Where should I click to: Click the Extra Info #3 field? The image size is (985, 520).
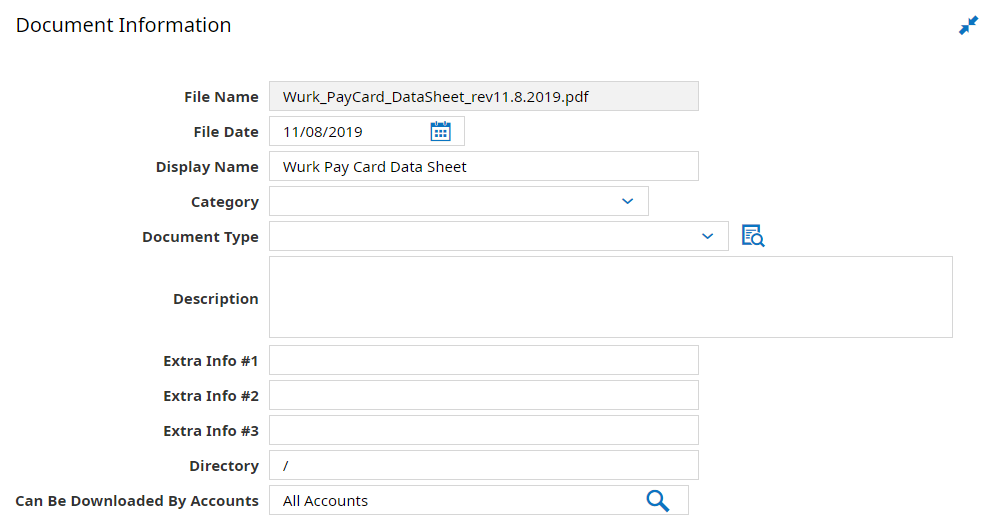click(x=484, y=431)
